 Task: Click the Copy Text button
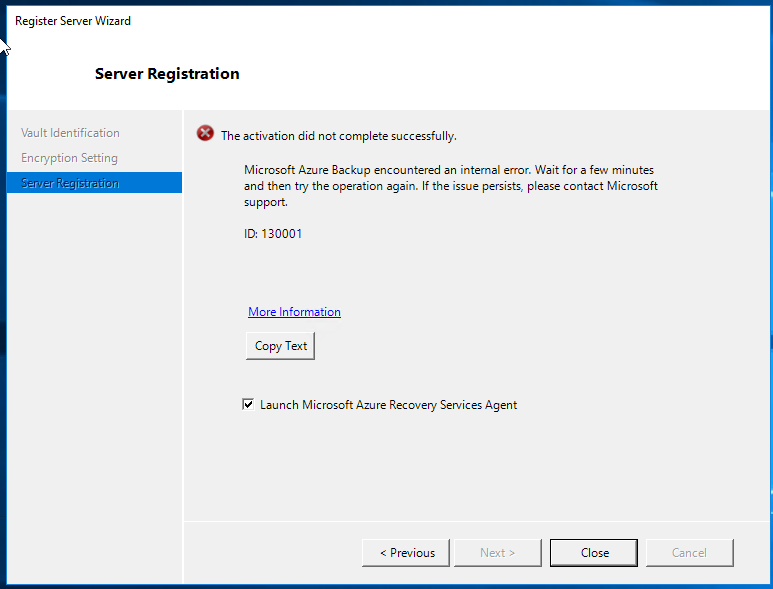tap(280, 346)
